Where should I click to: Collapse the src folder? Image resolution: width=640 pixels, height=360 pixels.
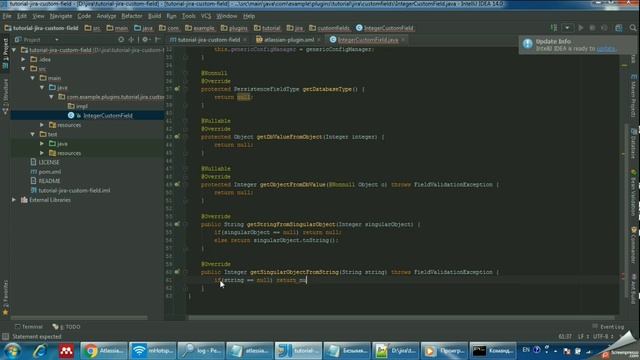(x=23, y=69)
